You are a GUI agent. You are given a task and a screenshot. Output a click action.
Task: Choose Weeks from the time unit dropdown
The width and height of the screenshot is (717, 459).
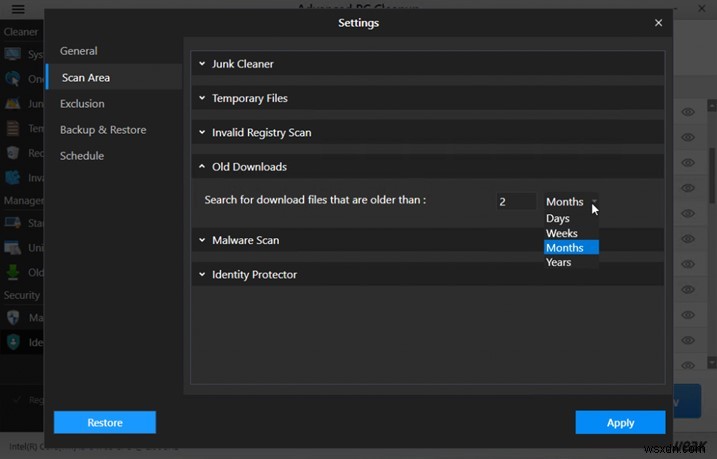point(562,233)
